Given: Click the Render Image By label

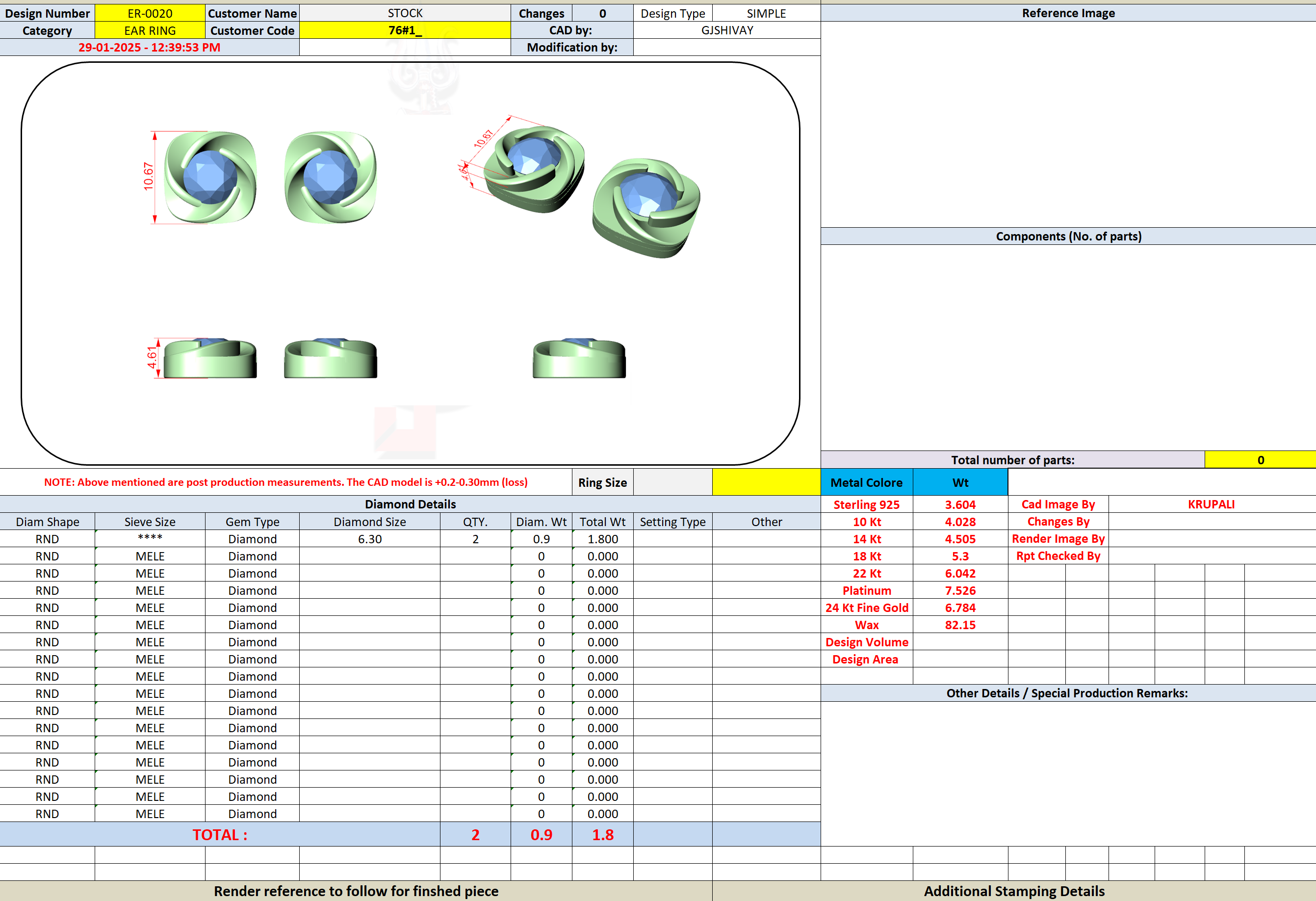Looking at the screenshot, I should (x=1058, y=539).
